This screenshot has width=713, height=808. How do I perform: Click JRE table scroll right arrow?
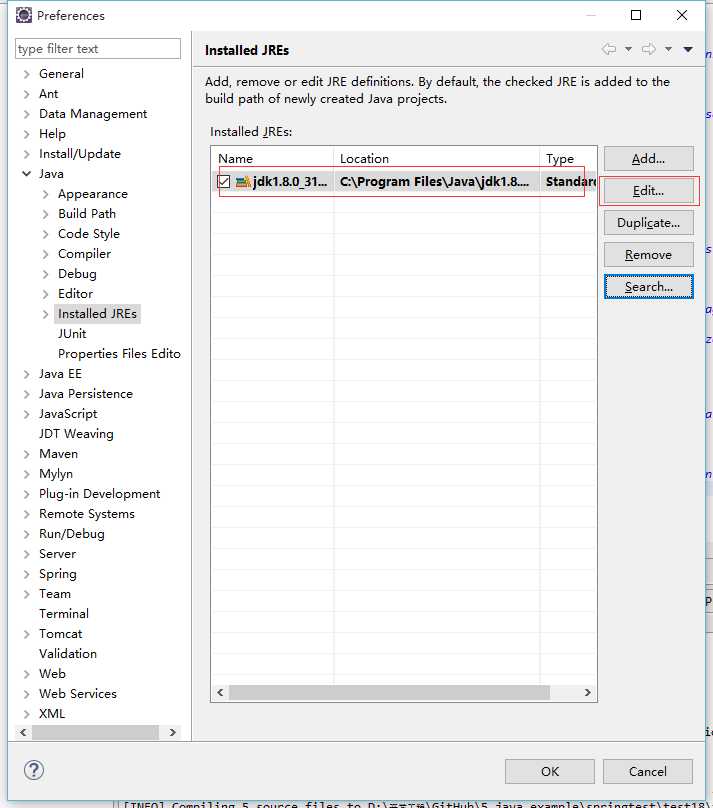tap(588, 693)
